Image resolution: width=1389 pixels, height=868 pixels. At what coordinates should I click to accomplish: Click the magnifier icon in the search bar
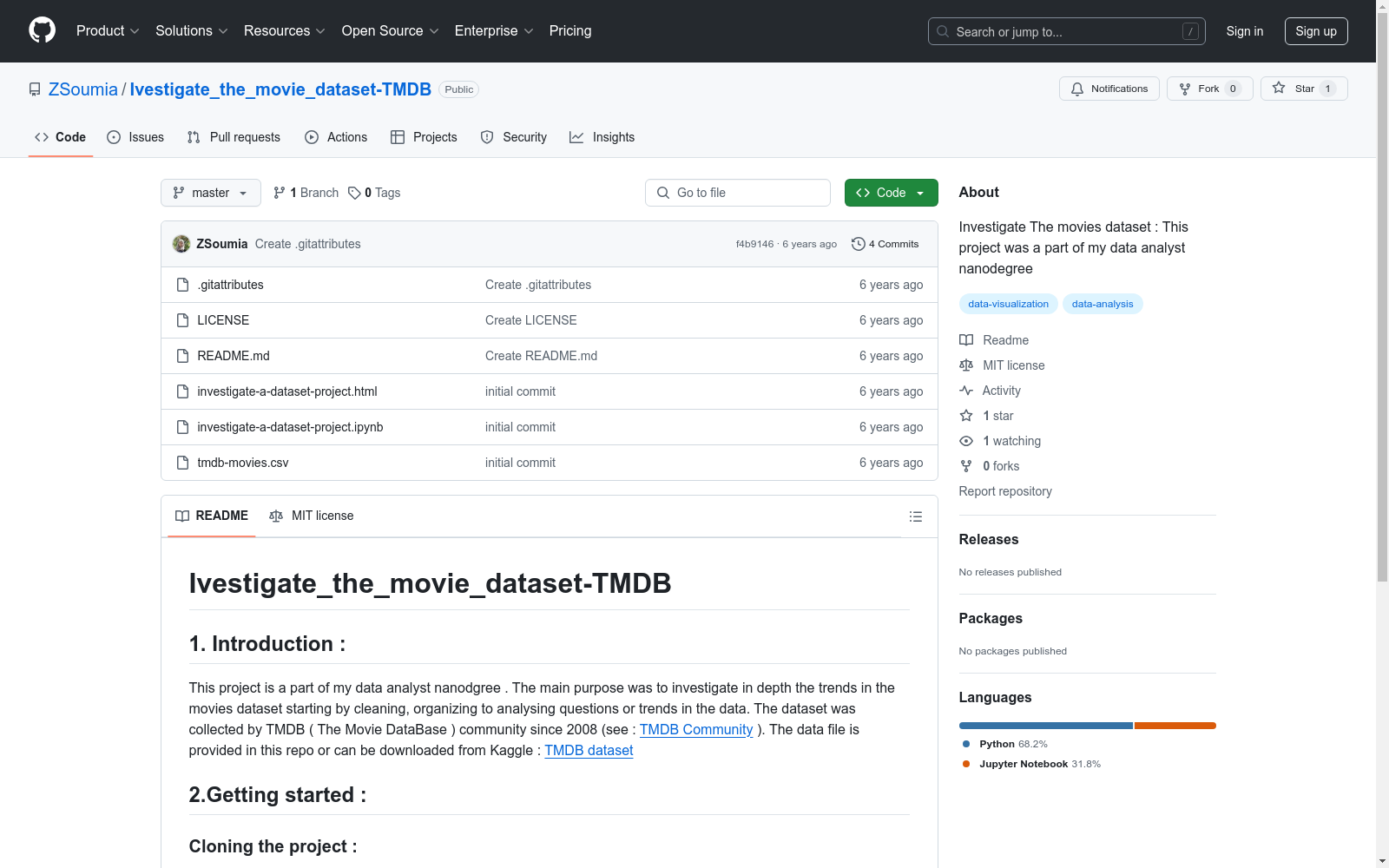pyautogui.click(x=943, y=31)
